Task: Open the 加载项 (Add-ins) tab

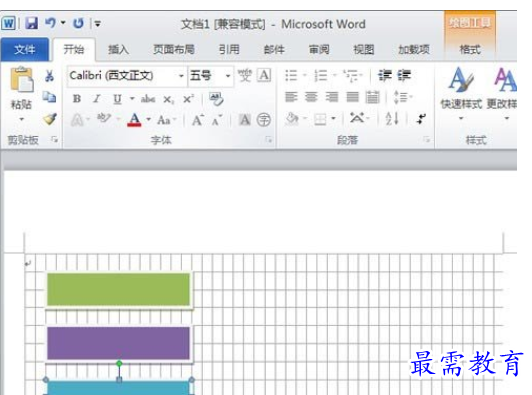Action: click(414, 50)
